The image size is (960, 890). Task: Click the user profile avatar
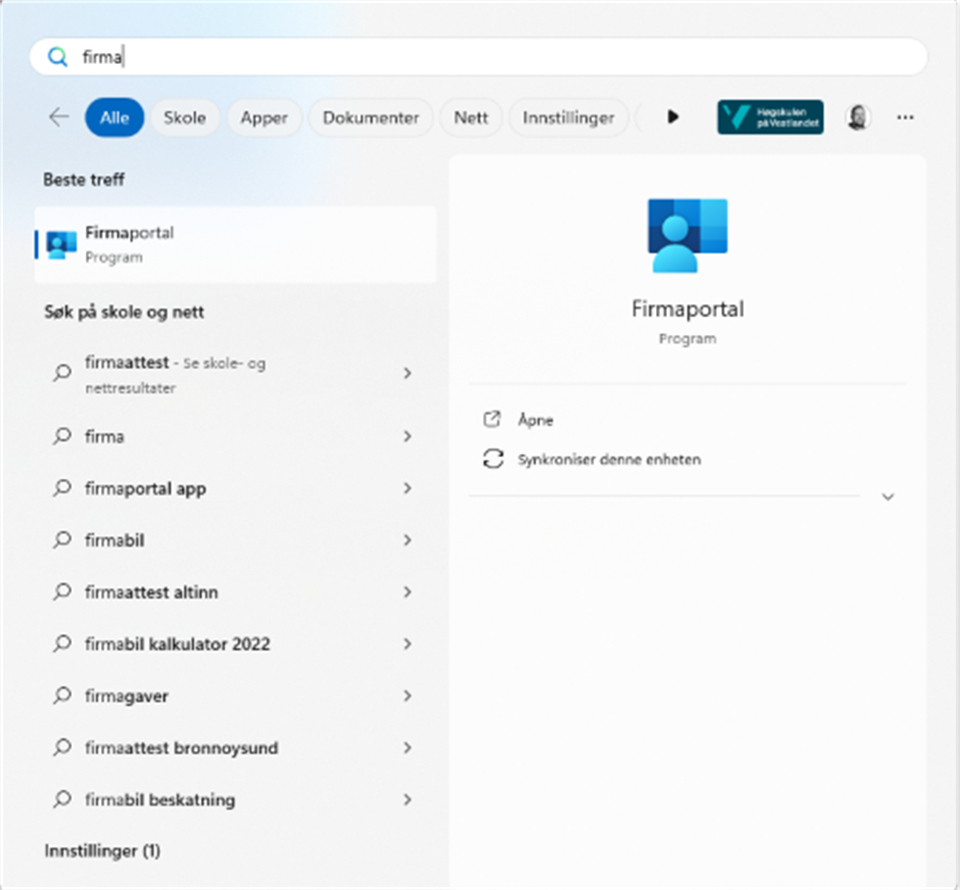(x=857, y=117)
